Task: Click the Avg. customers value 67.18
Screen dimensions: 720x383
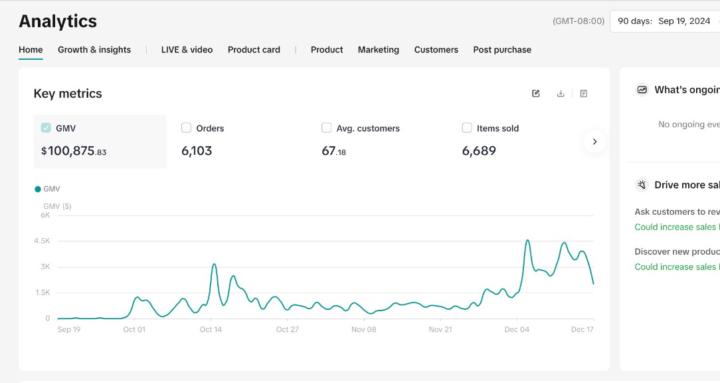Action: (x=334, y=151)
